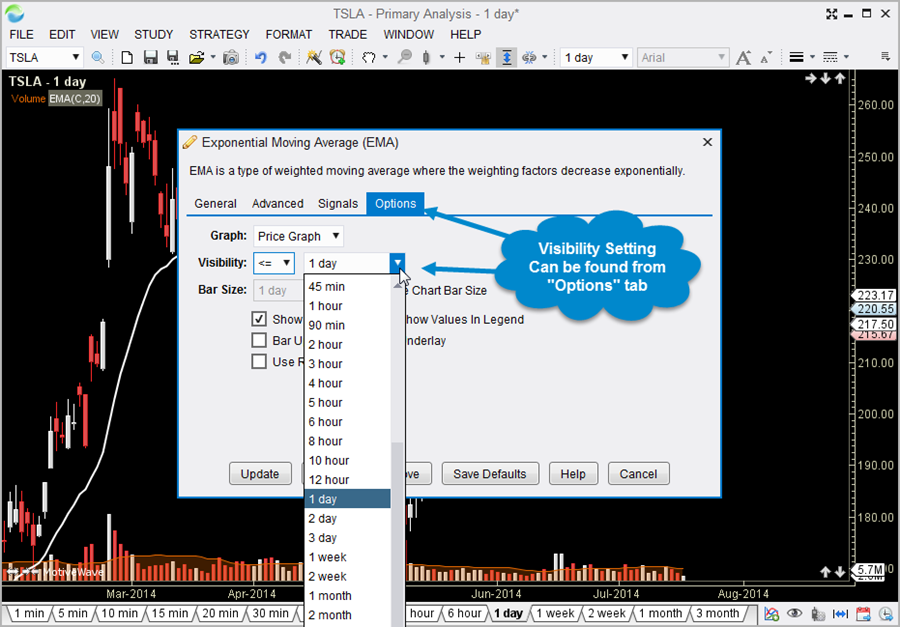900x627 pixels.
Task: Click the symbol search magnifier icon
Action: [x=98, y=57]
